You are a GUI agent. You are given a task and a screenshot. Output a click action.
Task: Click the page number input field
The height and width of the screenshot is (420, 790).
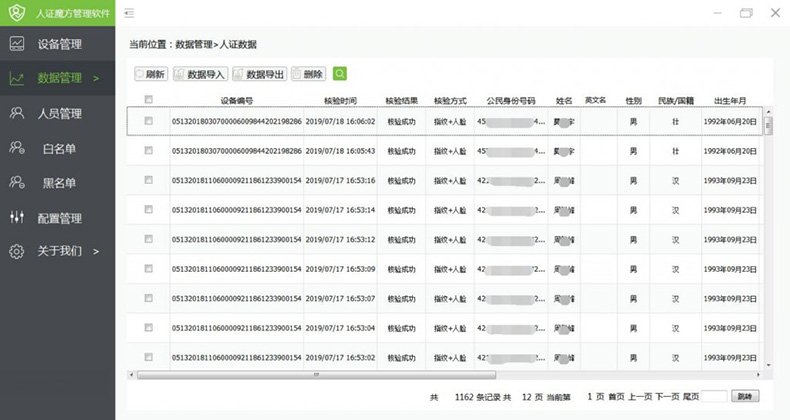pos(714,397)
